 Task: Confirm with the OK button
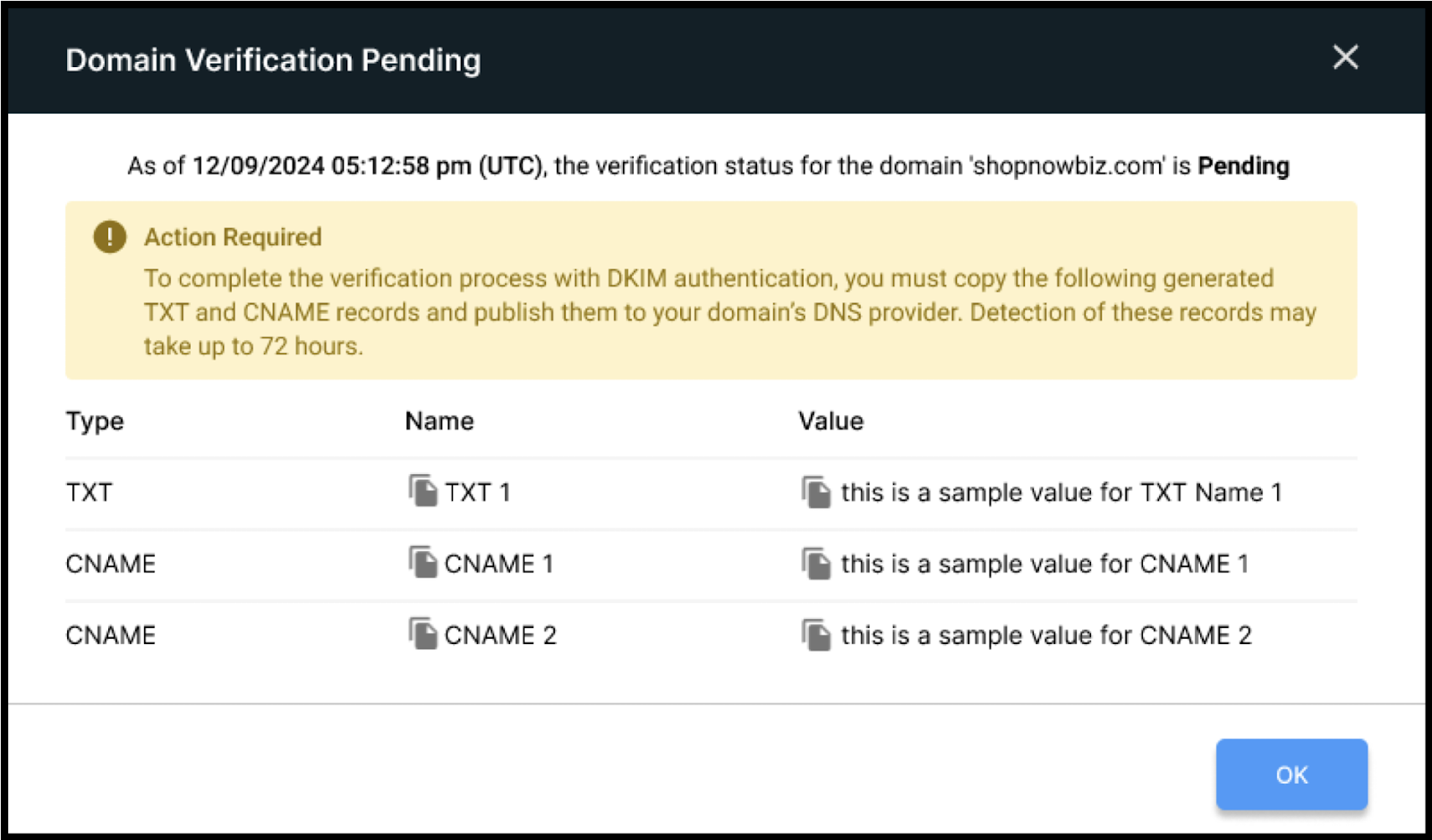click(1291, 775)
